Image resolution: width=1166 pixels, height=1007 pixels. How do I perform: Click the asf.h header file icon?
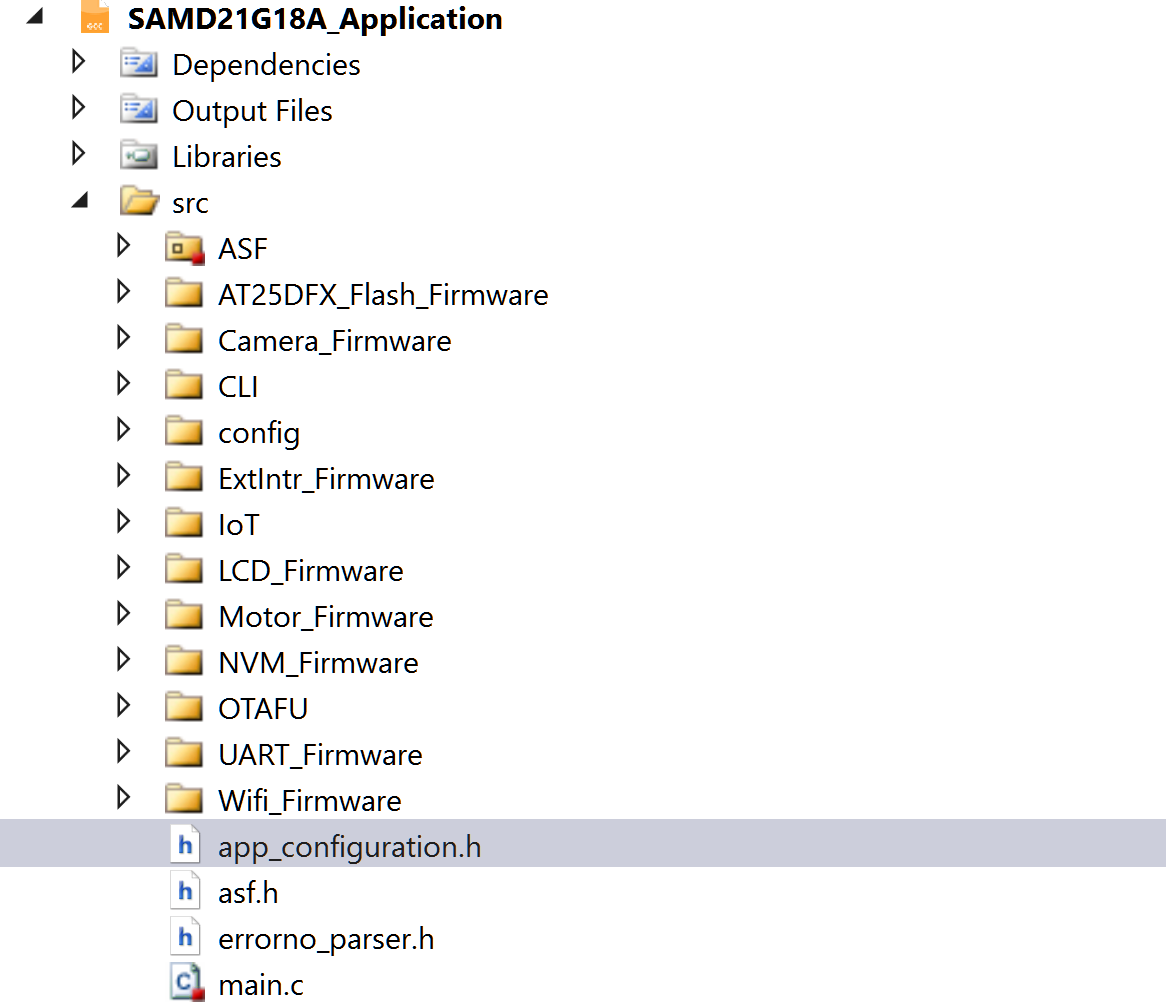185,890
